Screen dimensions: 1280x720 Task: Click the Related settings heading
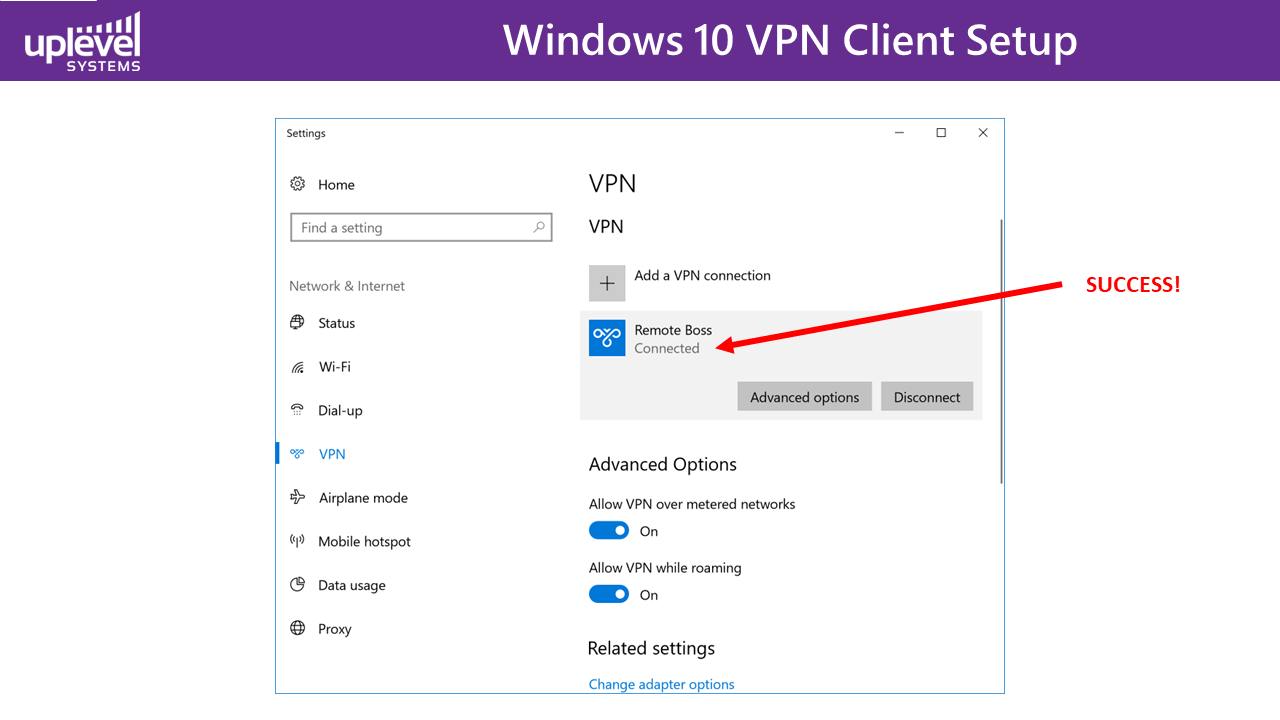point(652,648)
